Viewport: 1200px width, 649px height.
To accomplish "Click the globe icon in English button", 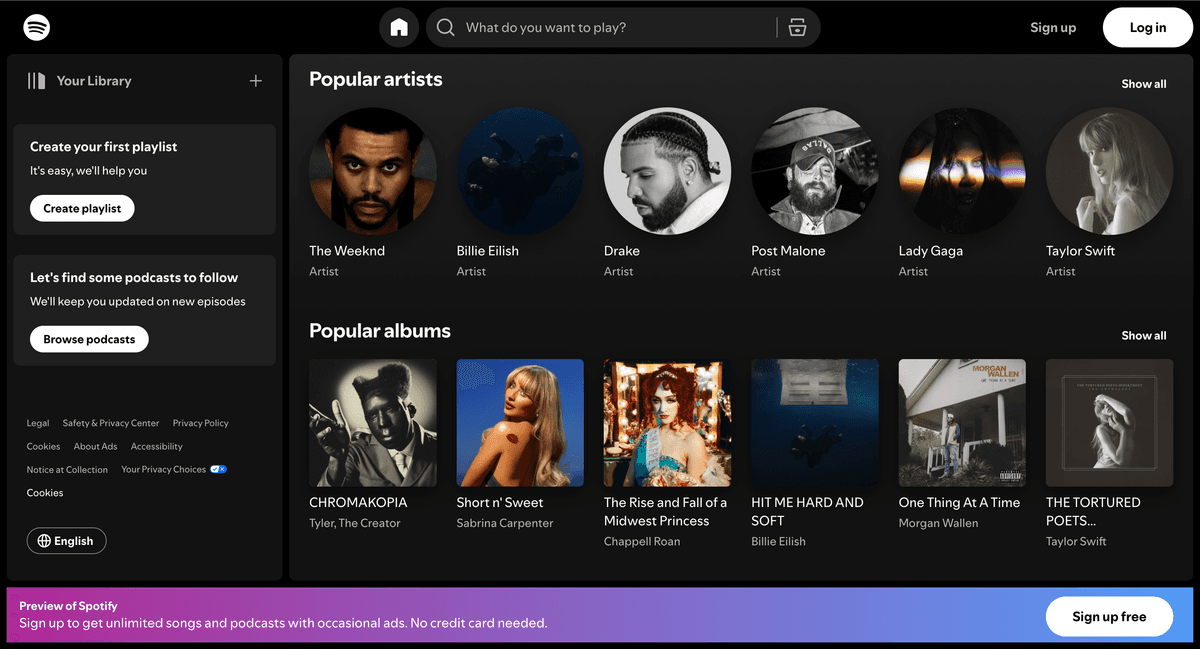I will pos(44,541).
